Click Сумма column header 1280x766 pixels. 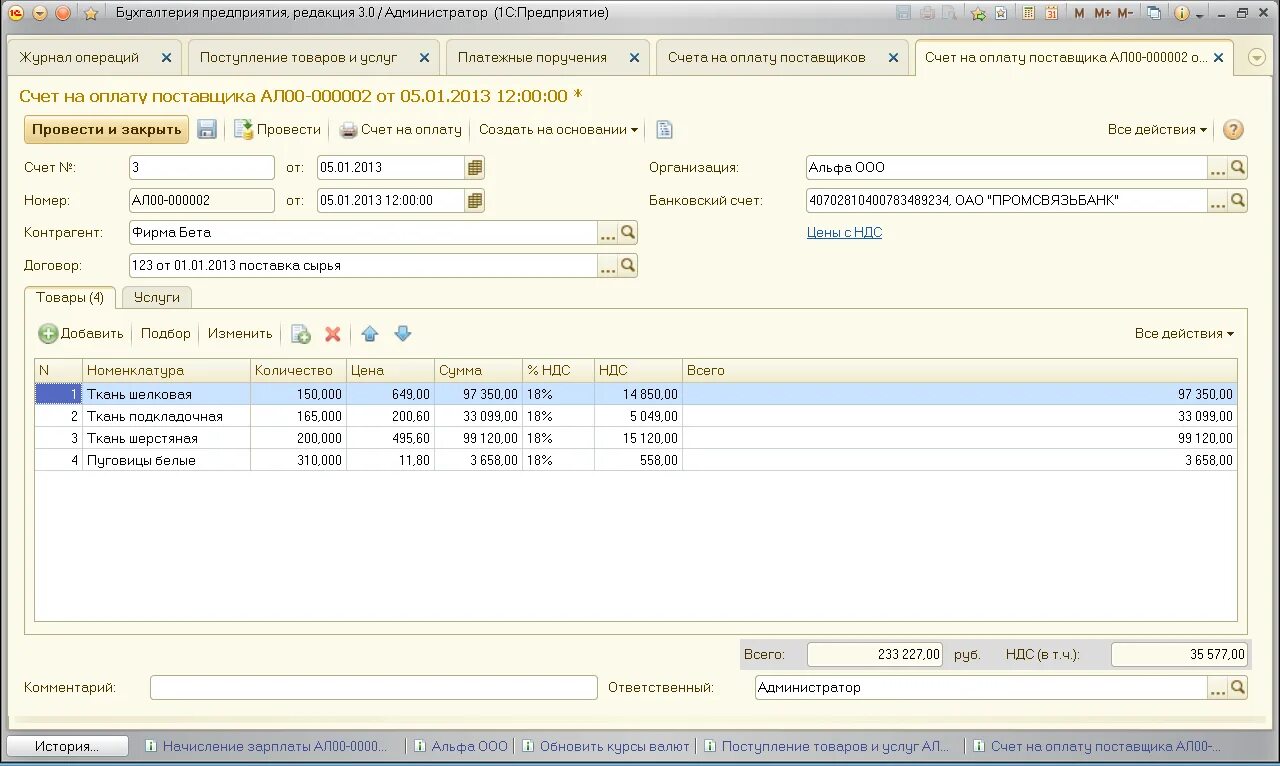tap(478, 370)
